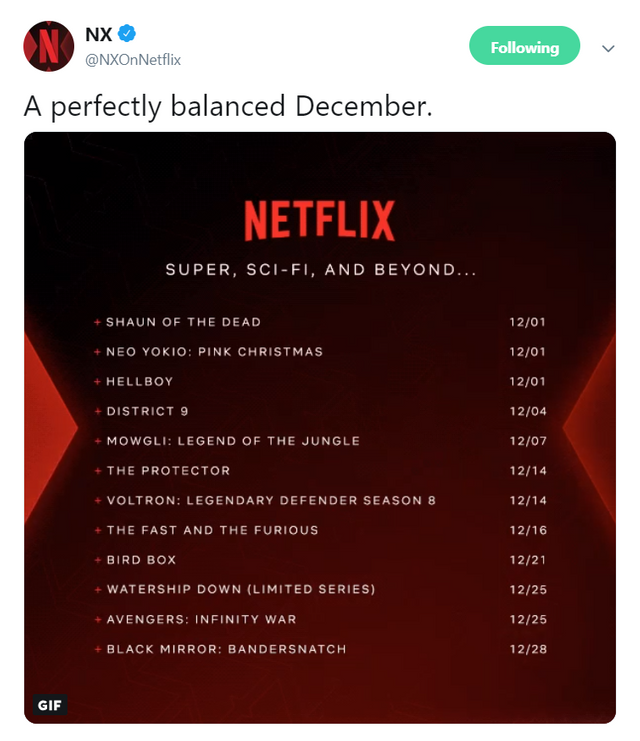This screenshot has height=741, width=640.
Task: Click the plus icon beside Bird Box
Action: point(97,560)
